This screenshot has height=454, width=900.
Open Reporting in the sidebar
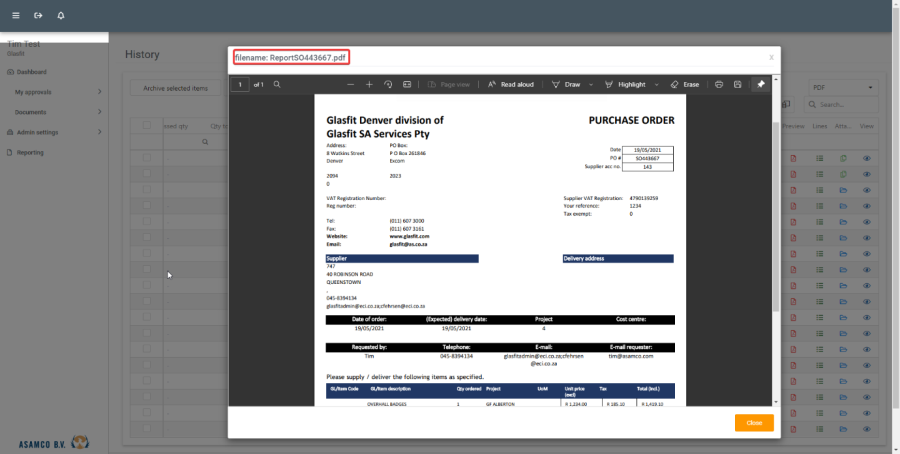29,152
